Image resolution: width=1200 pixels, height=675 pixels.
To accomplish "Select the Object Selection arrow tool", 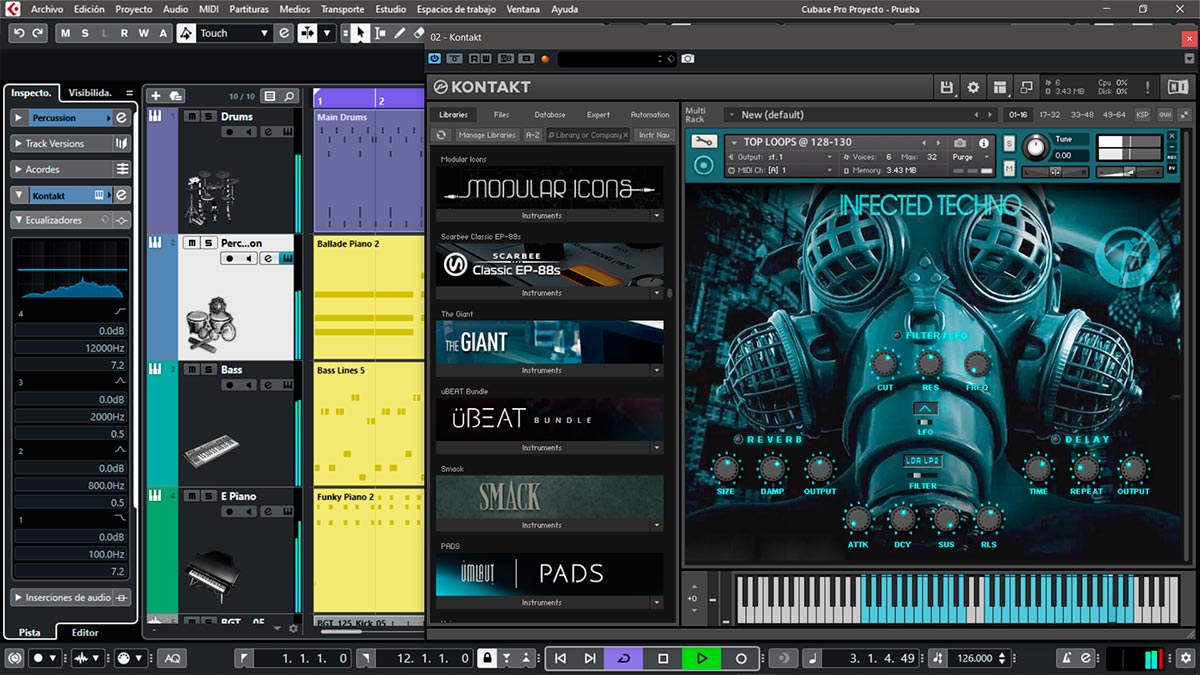I will point(360,33).
